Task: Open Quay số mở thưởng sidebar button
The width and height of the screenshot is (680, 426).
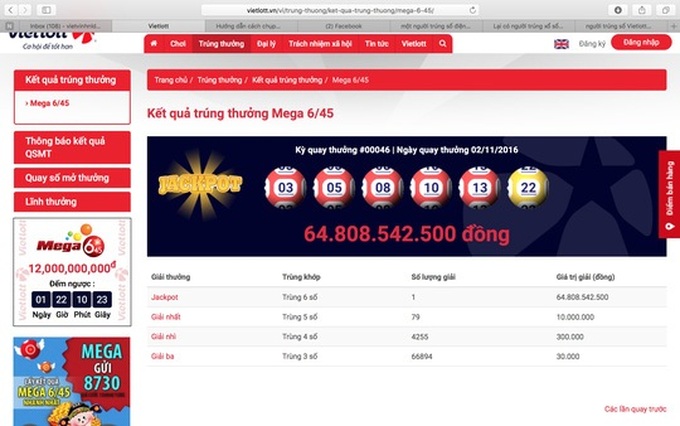Action: [72, 178]
